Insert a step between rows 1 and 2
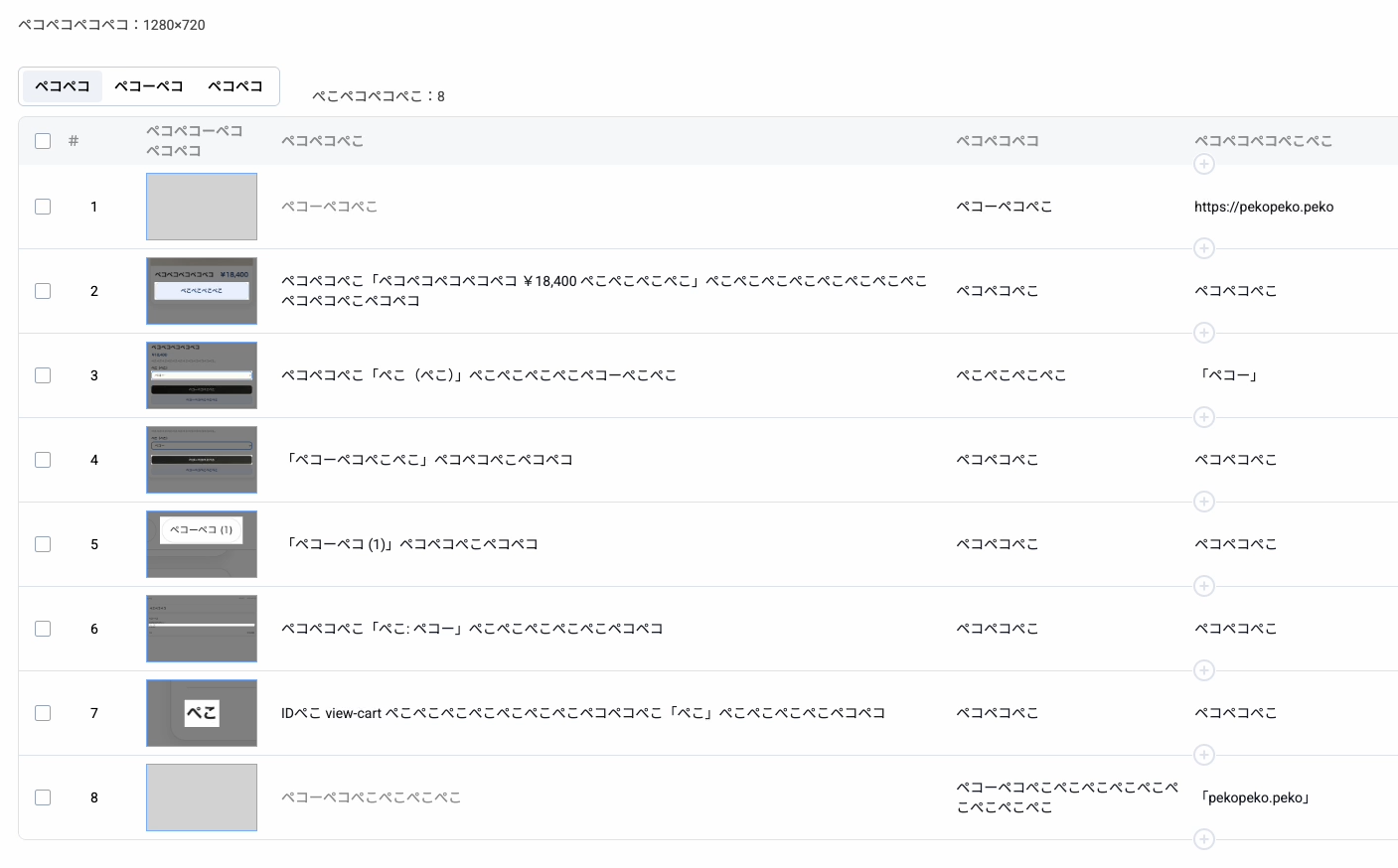 (x=1204, y=248)
